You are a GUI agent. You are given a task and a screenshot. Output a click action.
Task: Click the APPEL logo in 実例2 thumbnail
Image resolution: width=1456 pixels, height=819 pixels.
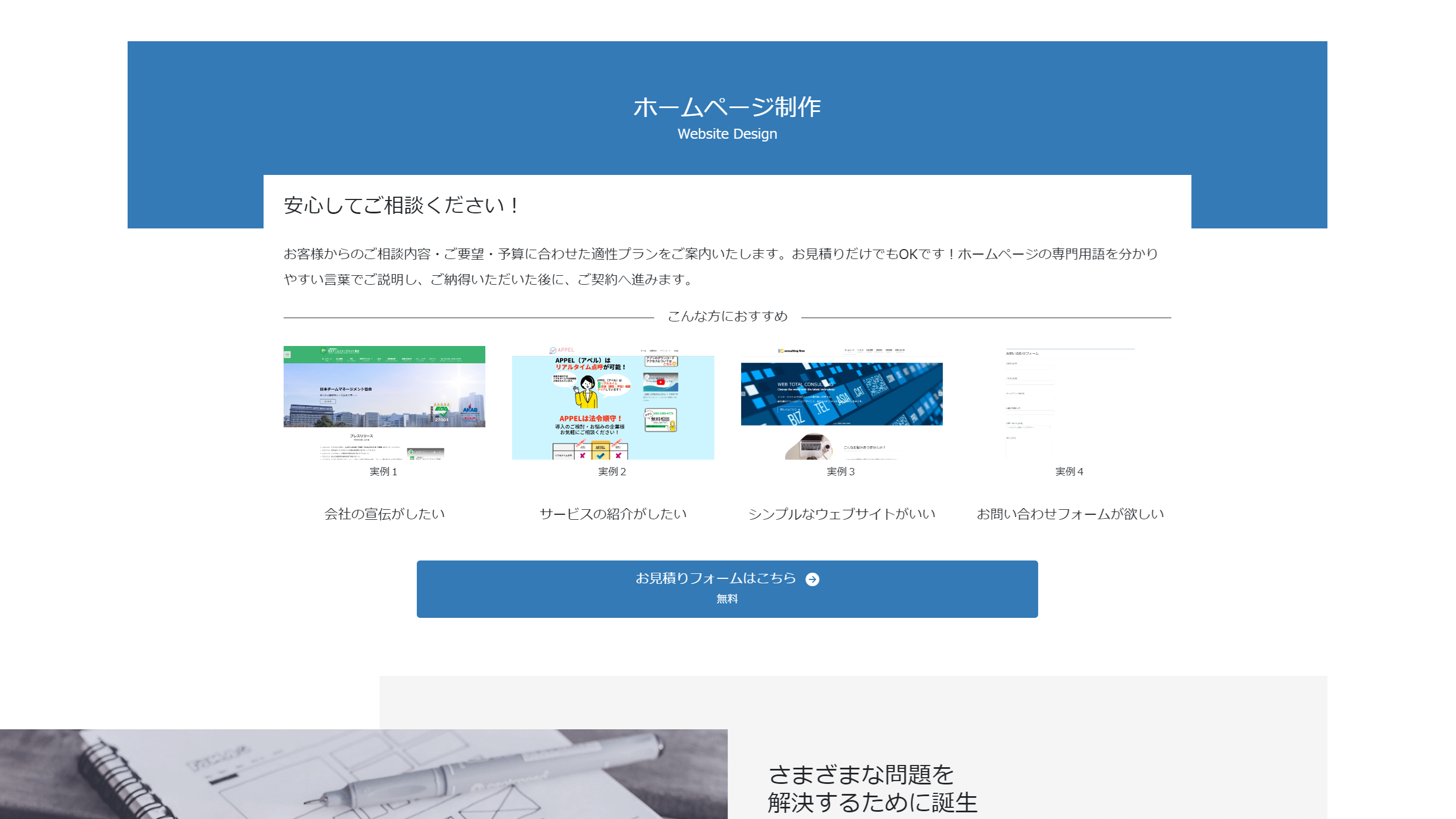(562, 350)
